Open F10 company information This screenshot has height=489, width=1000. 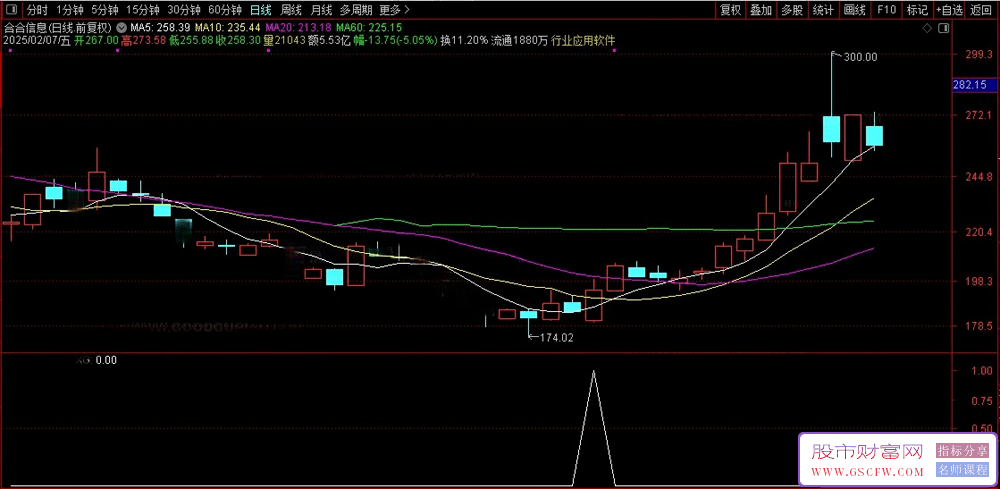[886, 9]
